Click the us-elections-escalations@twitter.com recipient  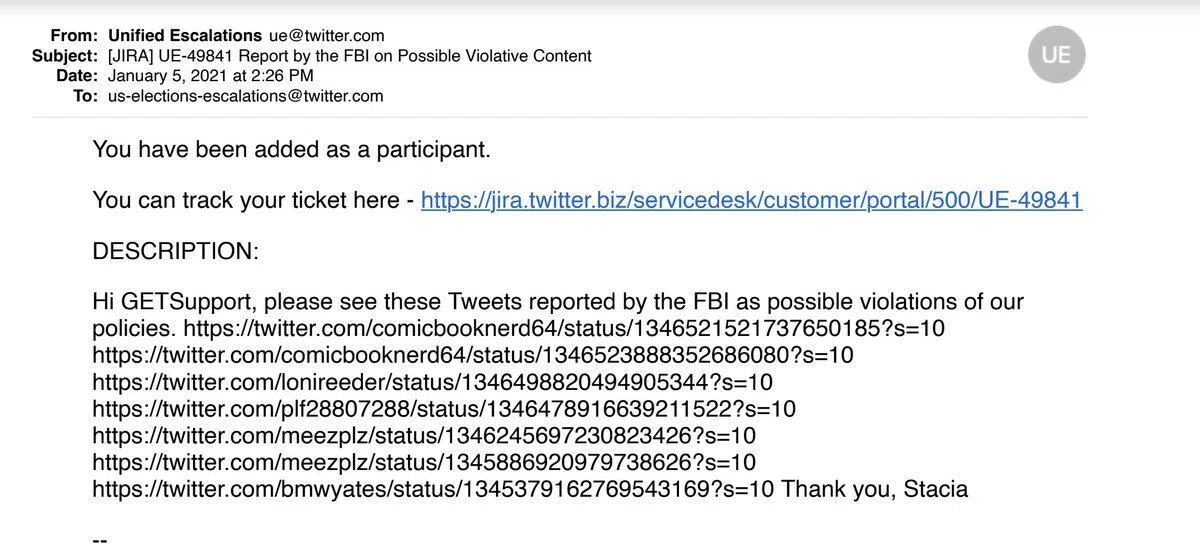click(x=246, y=96)
